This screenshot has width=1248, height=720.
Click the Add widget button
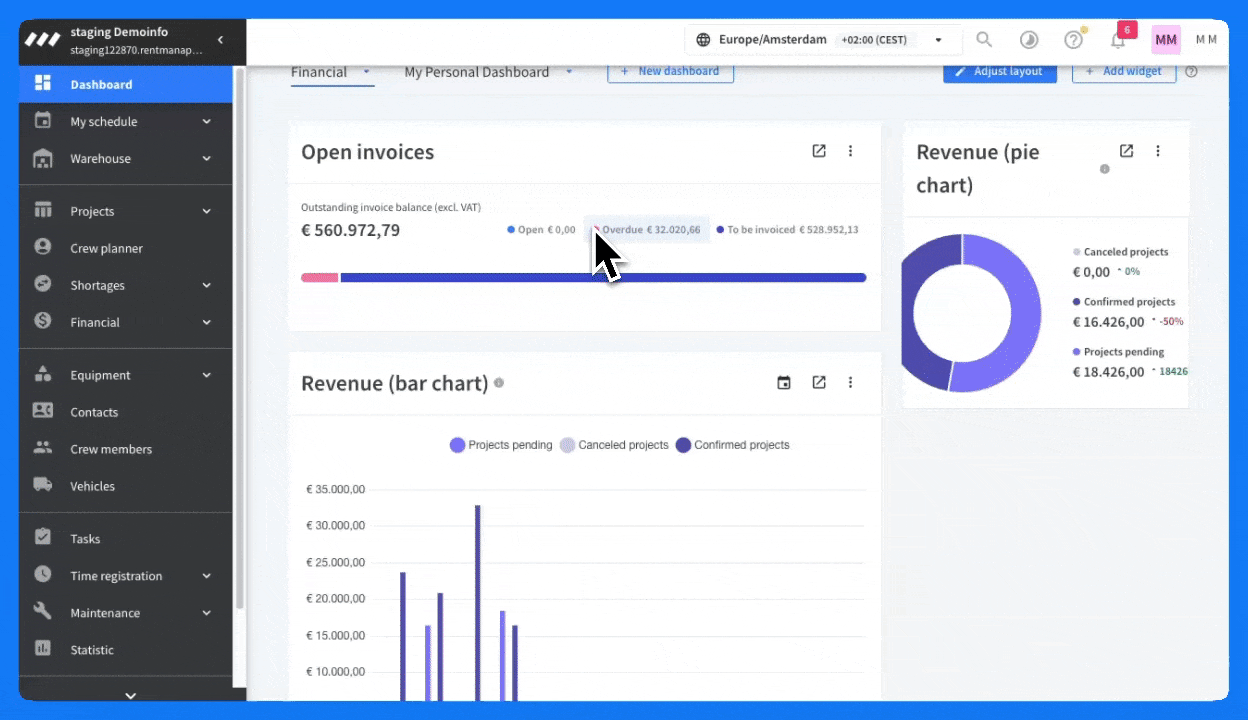tap(1123, 72)
